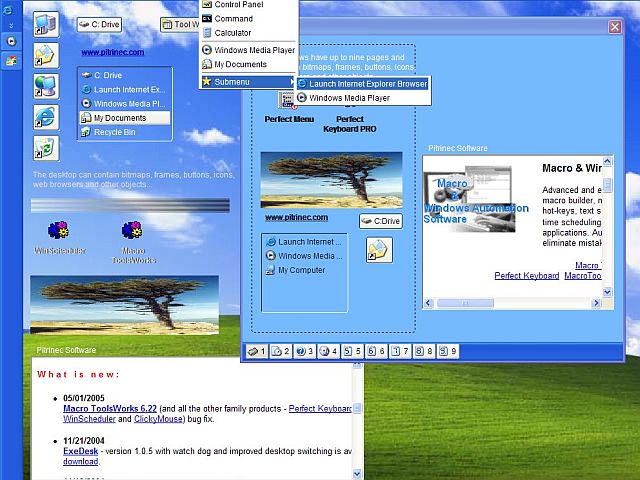The image size is (640, 480).
Task: Click the download link under ExeDesk
Action: 80,462
